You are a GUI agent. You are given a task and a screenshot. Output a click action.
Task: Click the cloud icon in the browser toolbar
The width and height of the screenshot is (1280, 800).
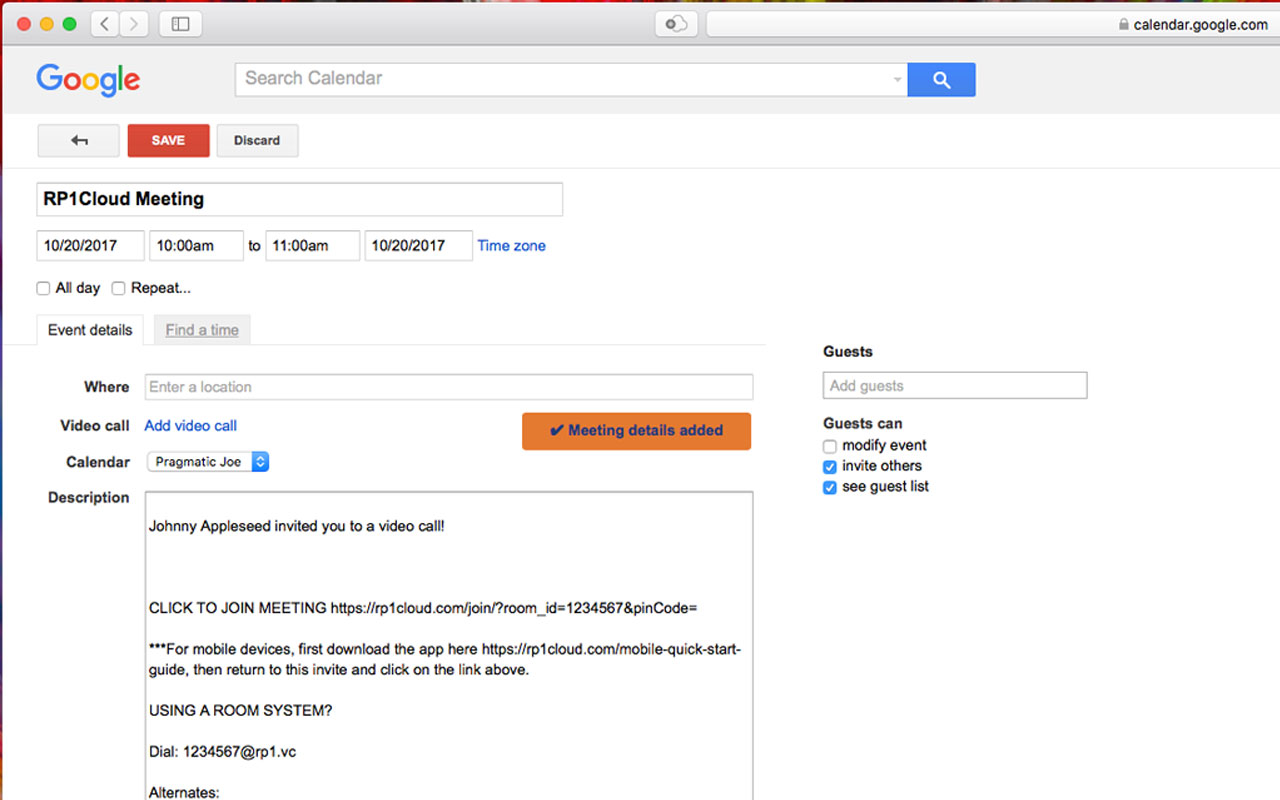pyautogui.click(x=675, y=23)
